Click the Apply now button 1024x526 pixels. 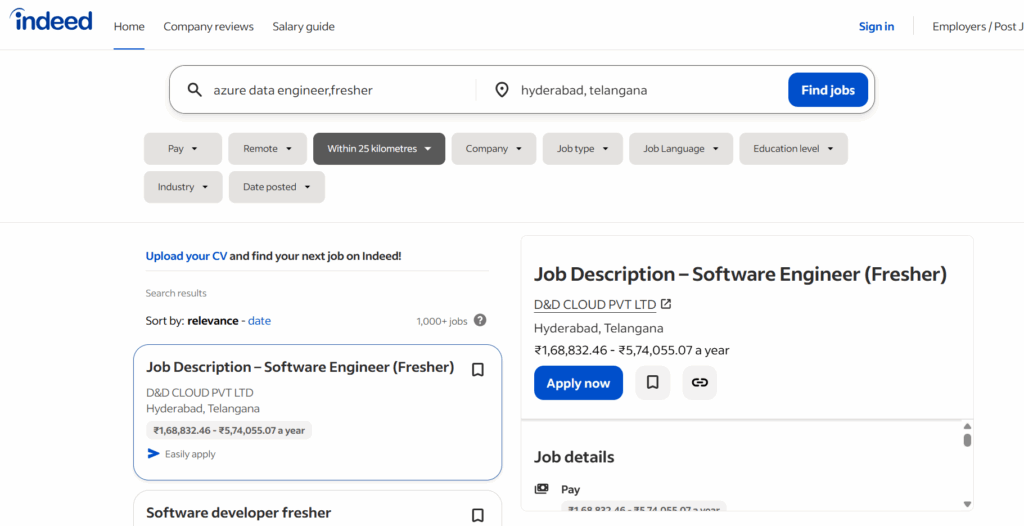[x=578, y=383]
